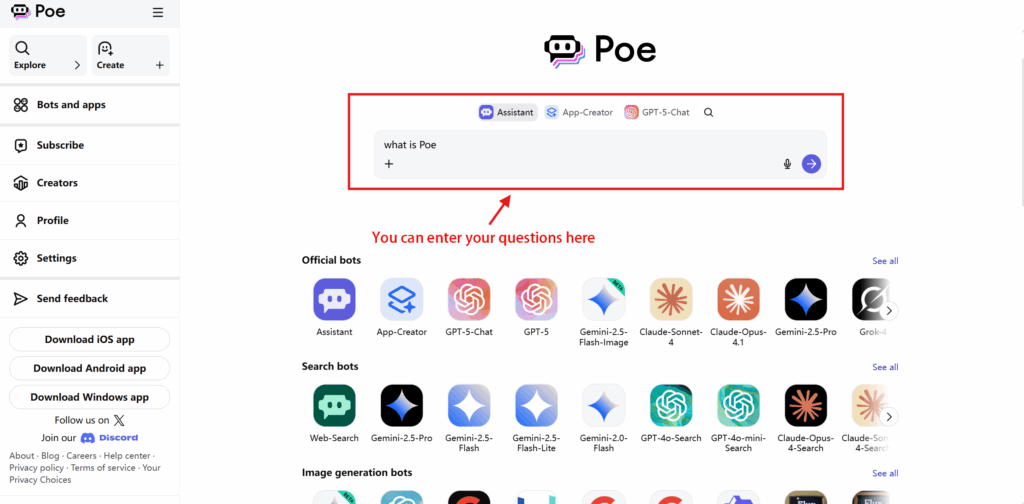1024x504 pixels.
Task: Open the bot search magnifier icon
Action: click(709, 112)
